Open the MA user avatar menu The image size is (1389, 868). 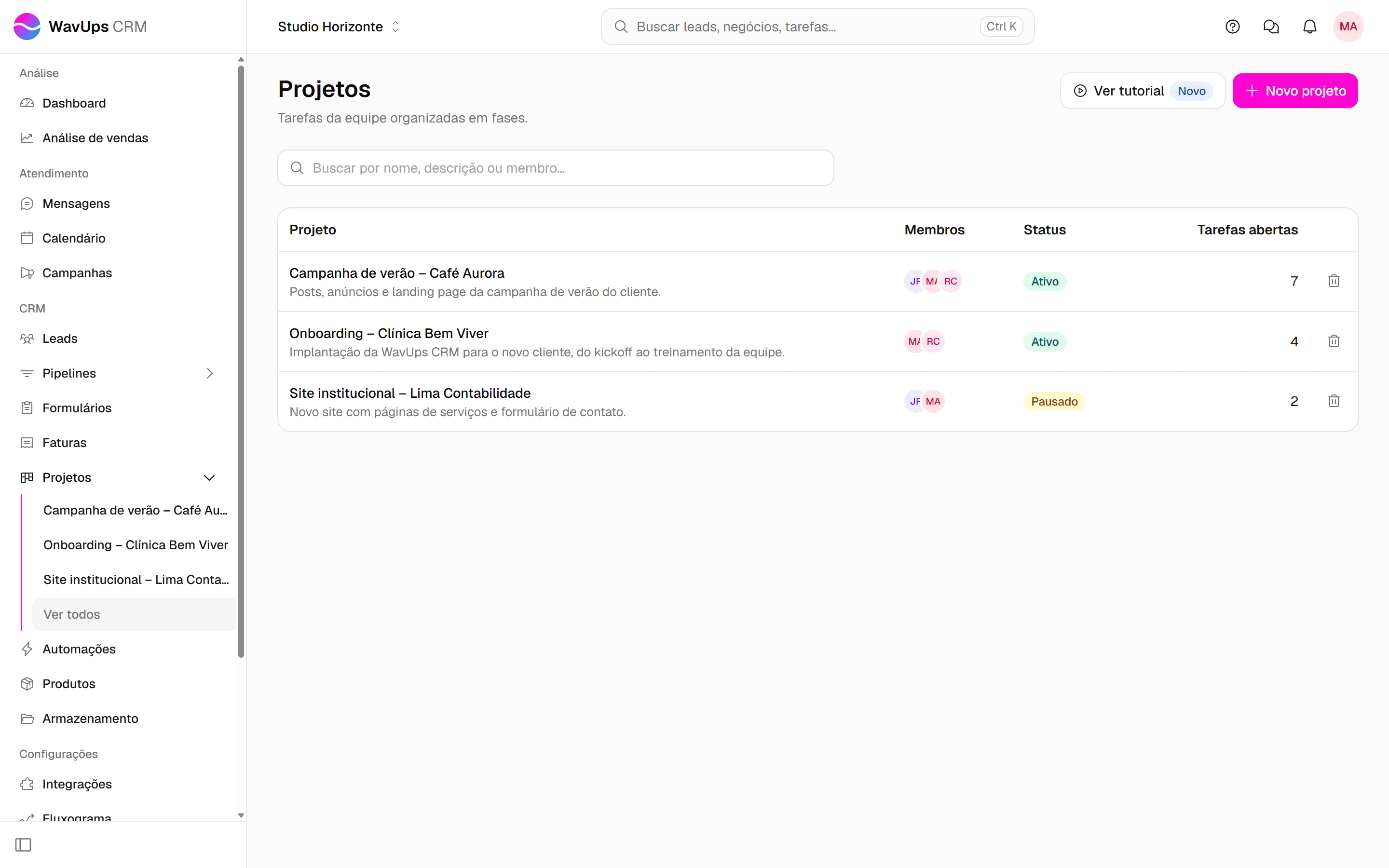[1348, 27]
